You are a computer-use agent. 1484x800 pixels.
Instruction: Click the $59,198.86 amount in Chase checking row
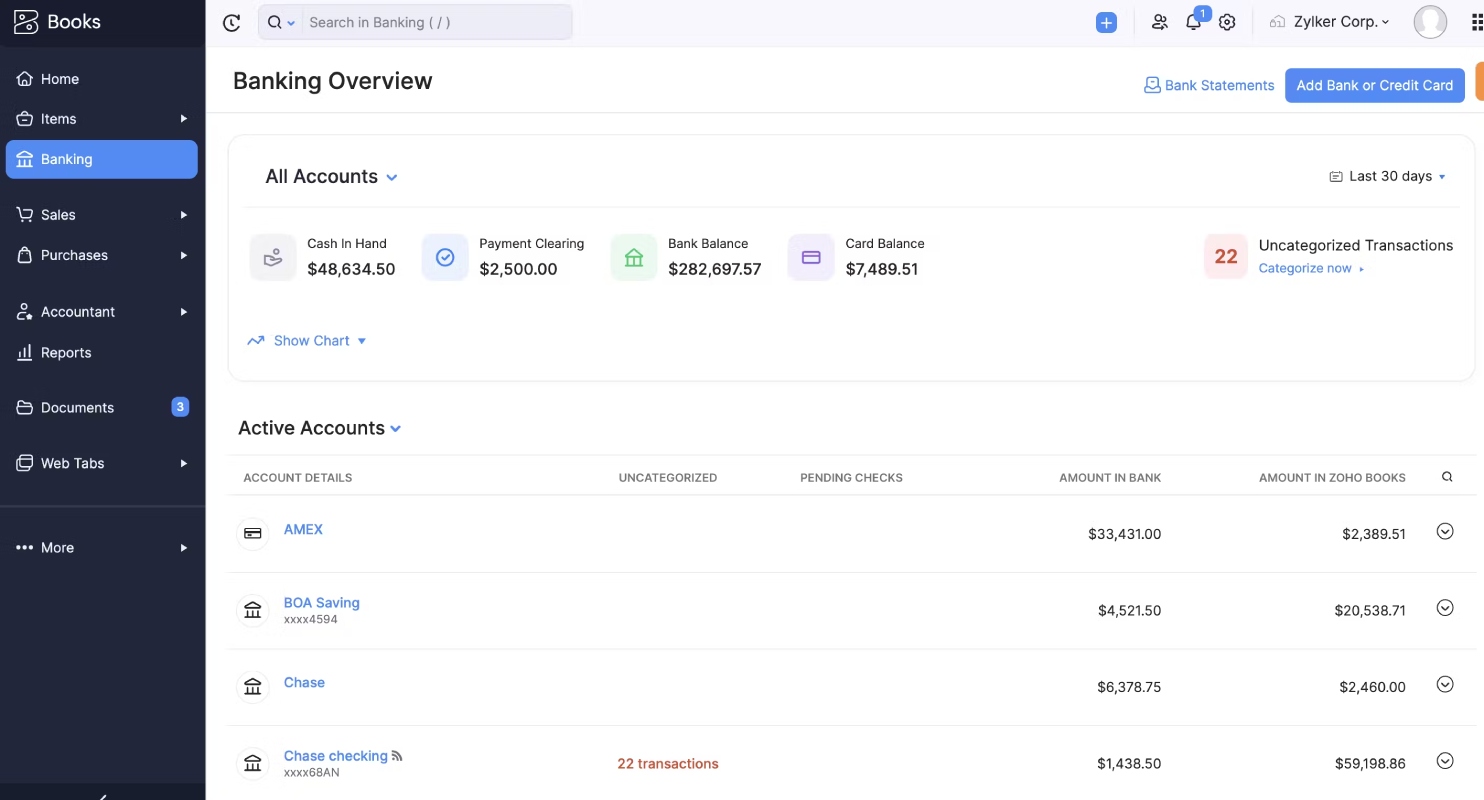1370,764
